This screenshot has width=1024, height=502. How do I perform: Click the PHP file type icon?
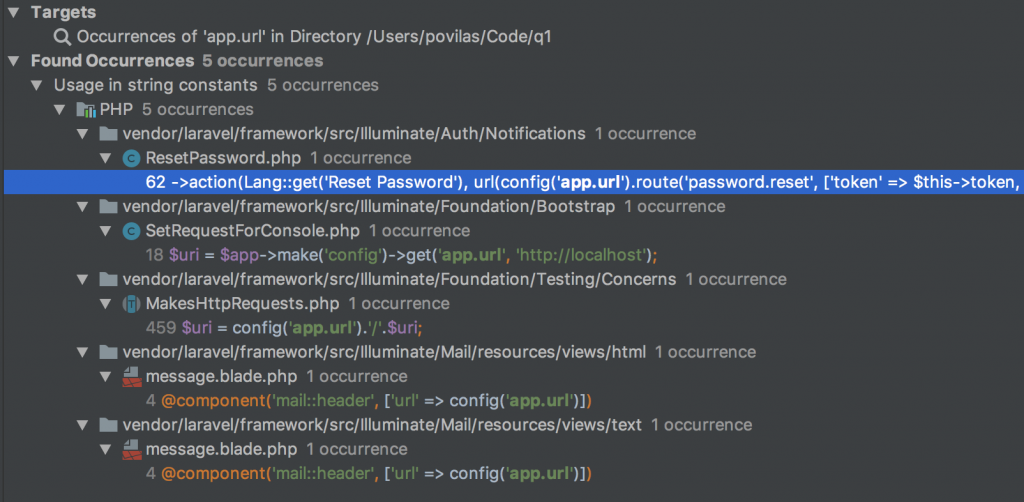point(86,110)
